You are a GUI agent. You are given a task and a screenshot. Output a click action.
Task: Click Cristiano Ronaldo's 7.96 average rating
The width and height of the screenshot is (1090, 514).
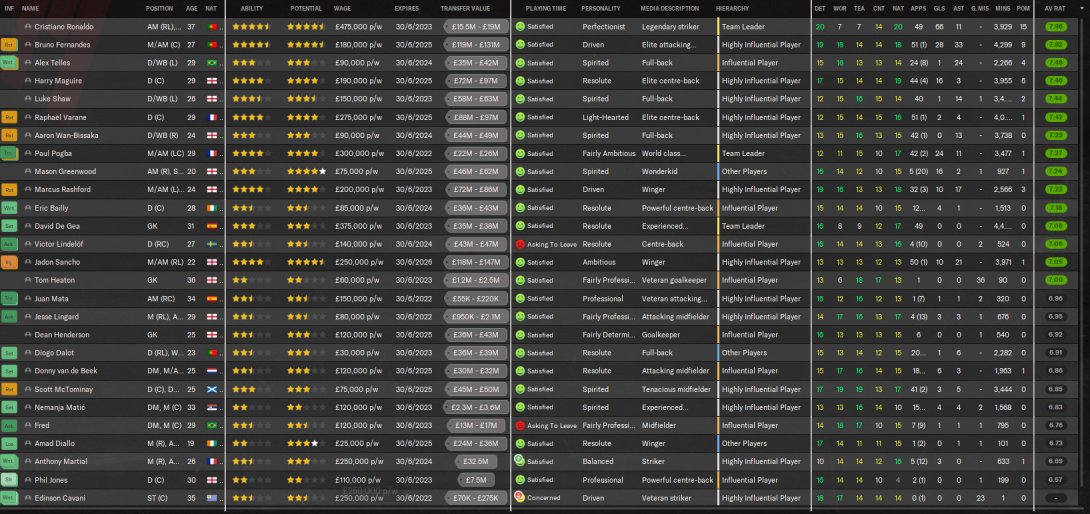pyautogui.click(x=1055, y=26)
